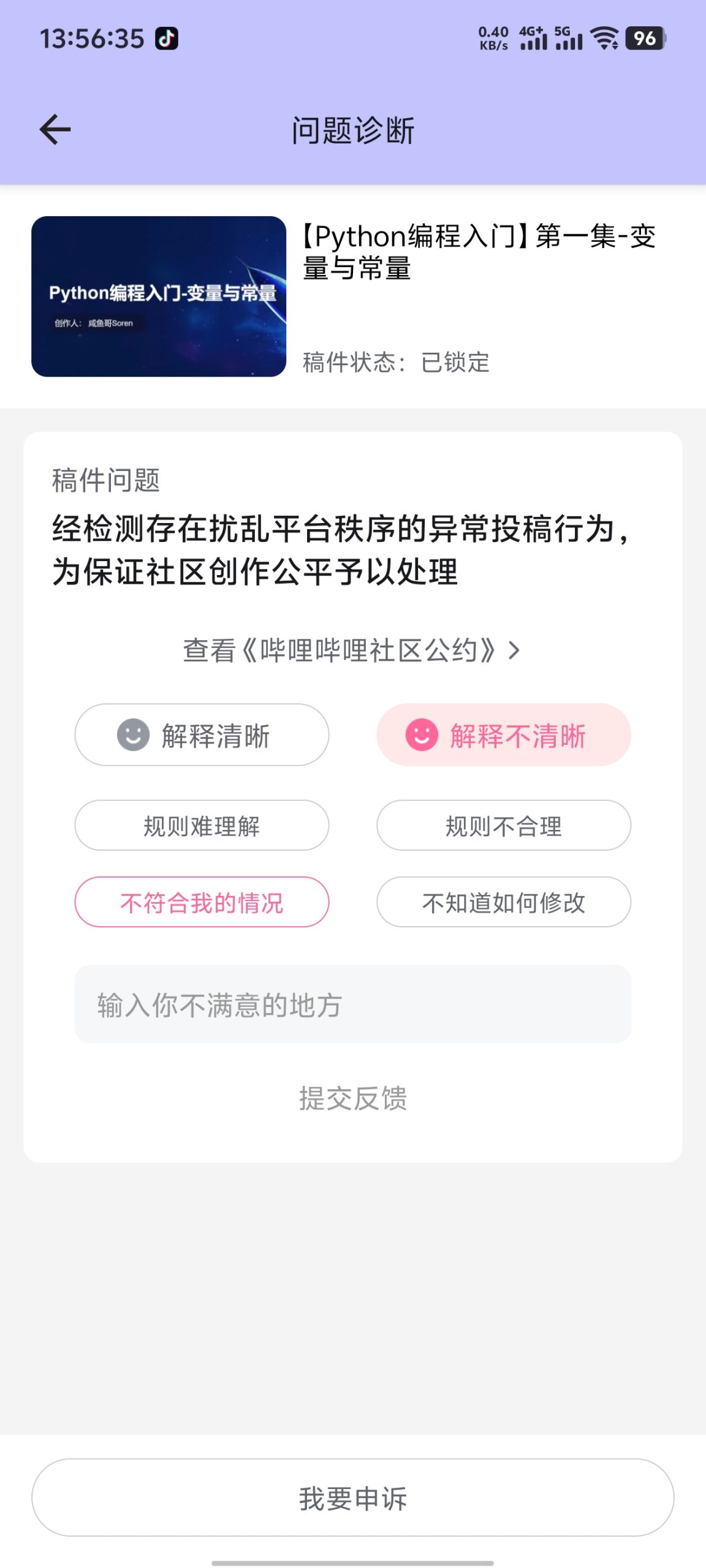
Task: Tap the 5G signal strength icon
Action: 568,39
